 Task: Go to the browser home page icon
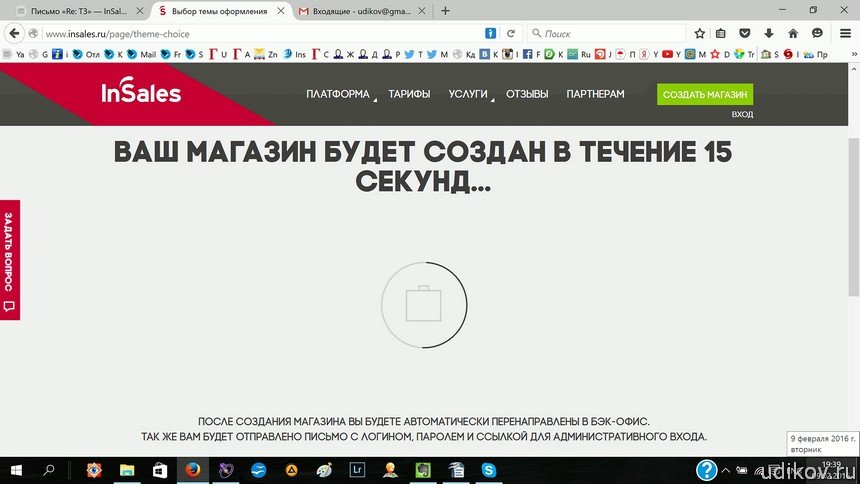(793, 33)
